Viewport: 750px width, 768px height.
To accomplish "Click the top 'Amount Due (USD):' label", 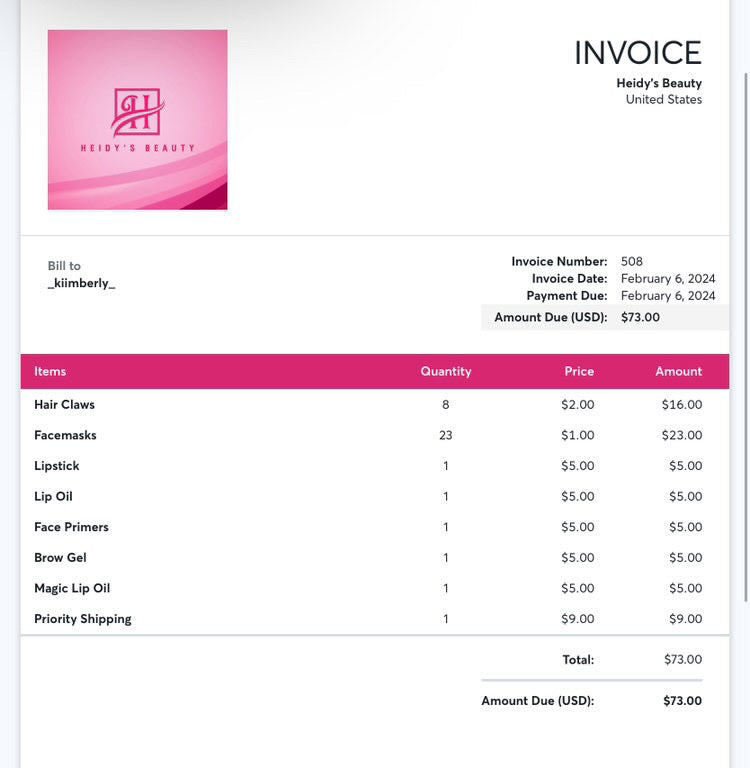I will tap(551, 317).
